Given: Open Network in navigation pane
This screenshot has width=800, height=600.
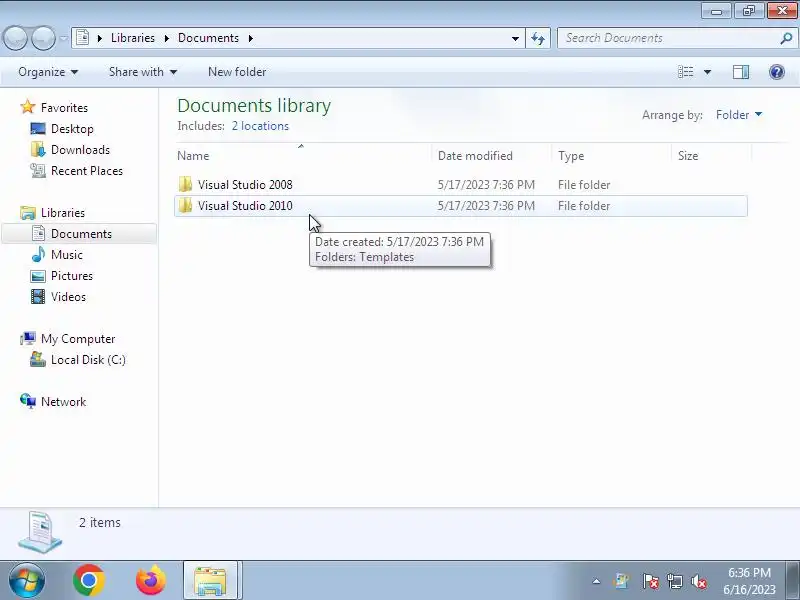Looking at the screenshot, I should point(63,402).
